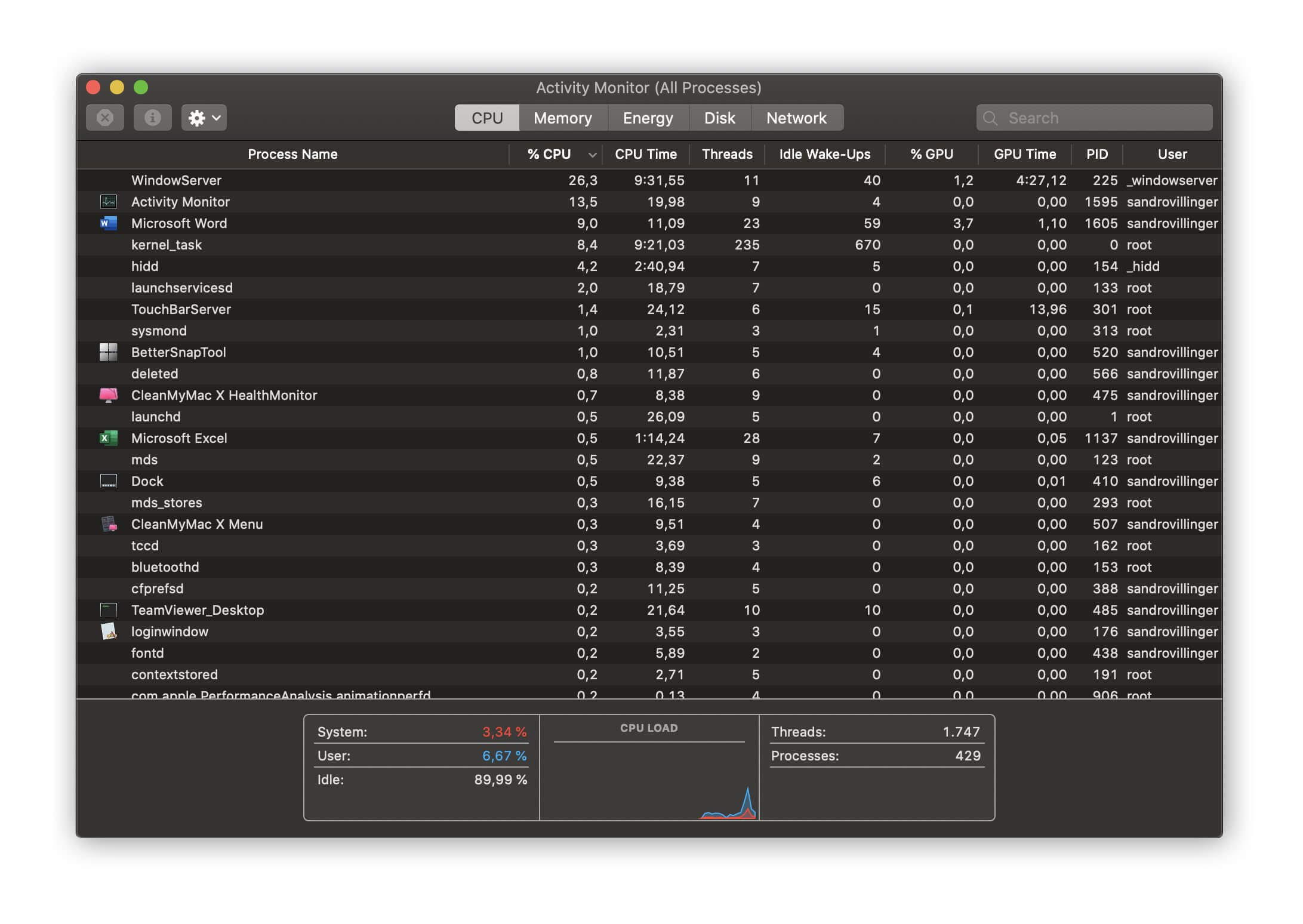Sort by Idle Wake-Ups column header
The width and height of the screenshot is (1303, 924).
pyautogui.click(x=825, y=155)
